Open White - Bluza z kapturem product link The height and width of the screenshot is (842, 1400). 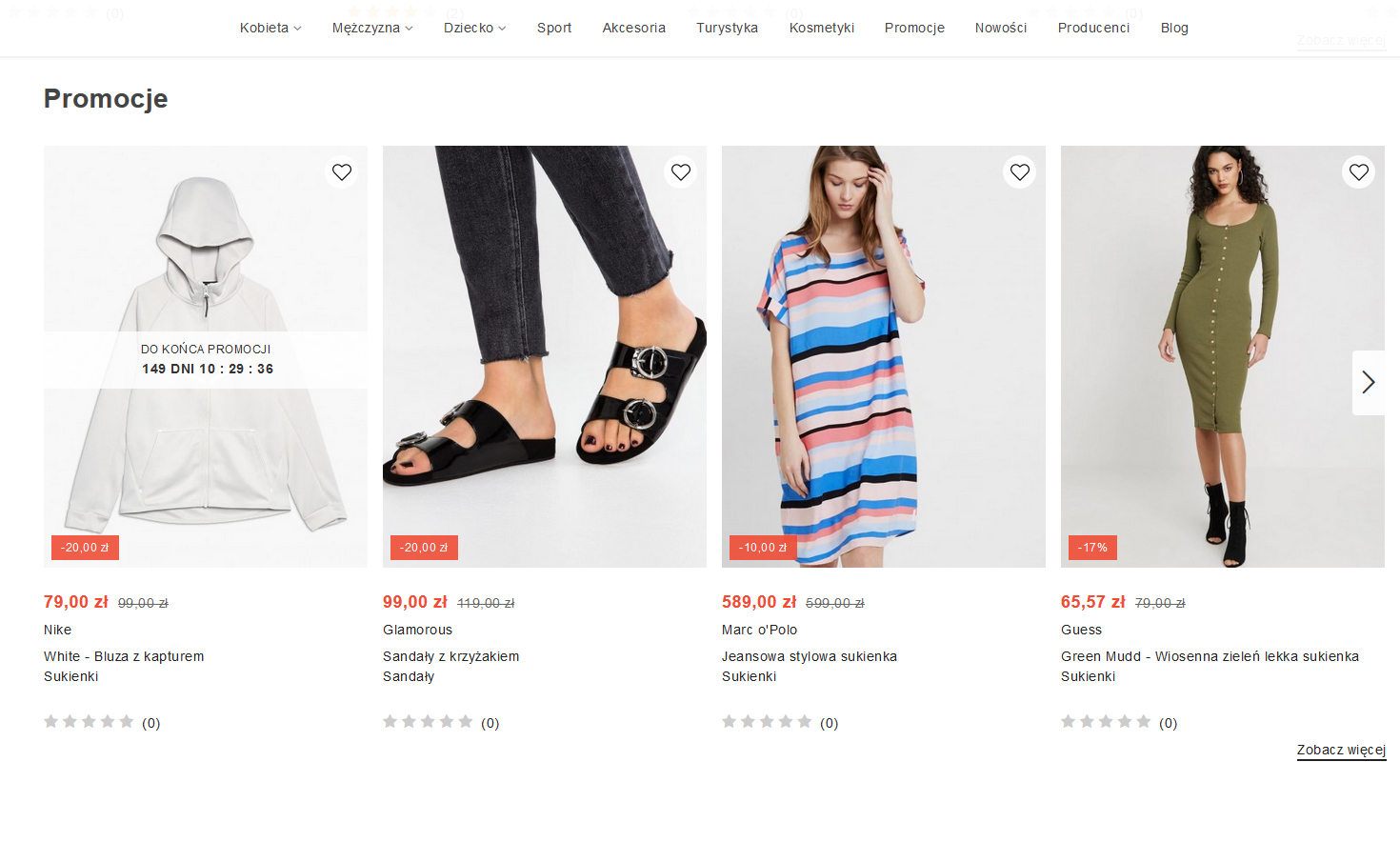pos(124,656)
